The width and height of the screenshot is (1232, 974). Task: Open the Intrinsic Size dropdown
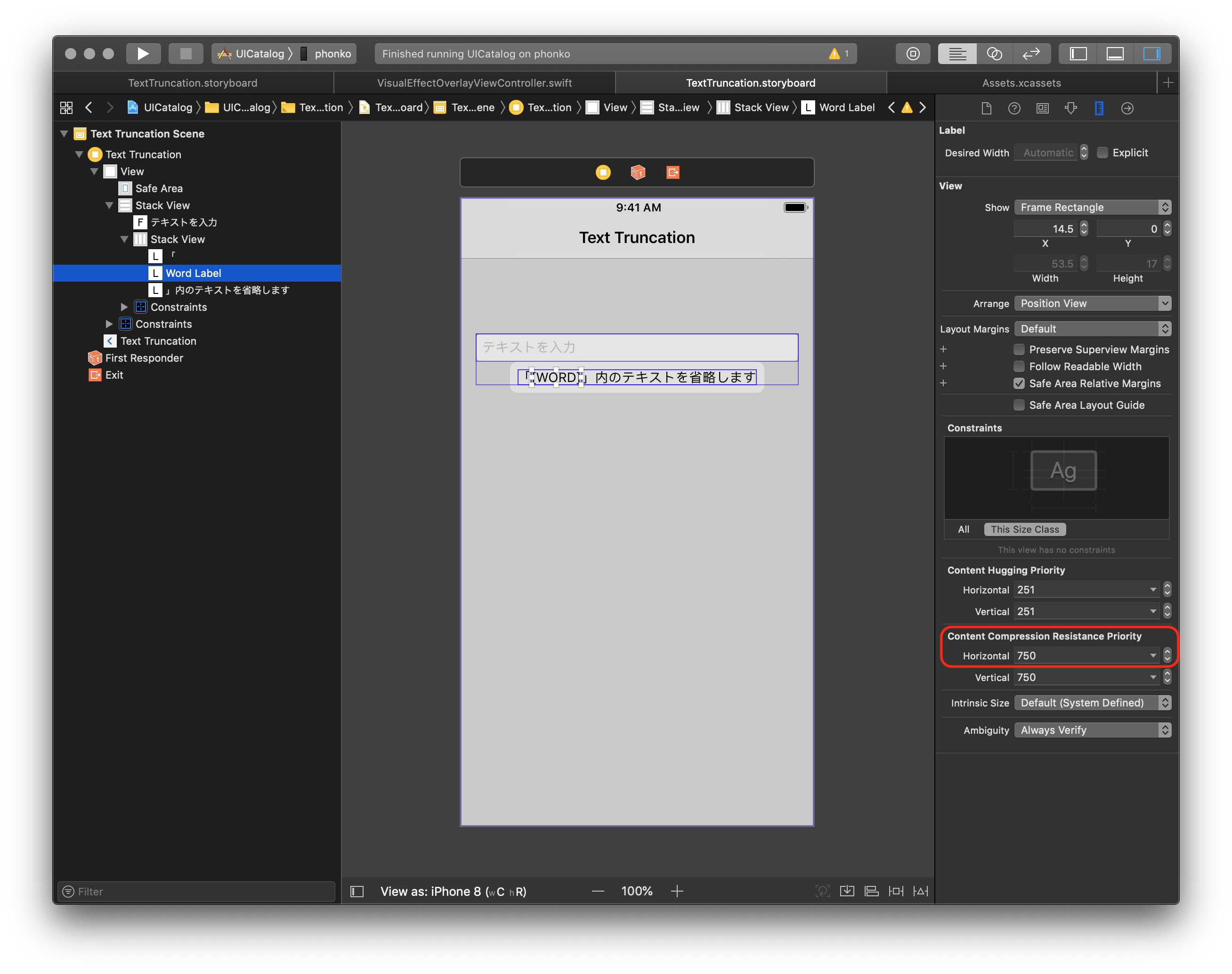1092,703
